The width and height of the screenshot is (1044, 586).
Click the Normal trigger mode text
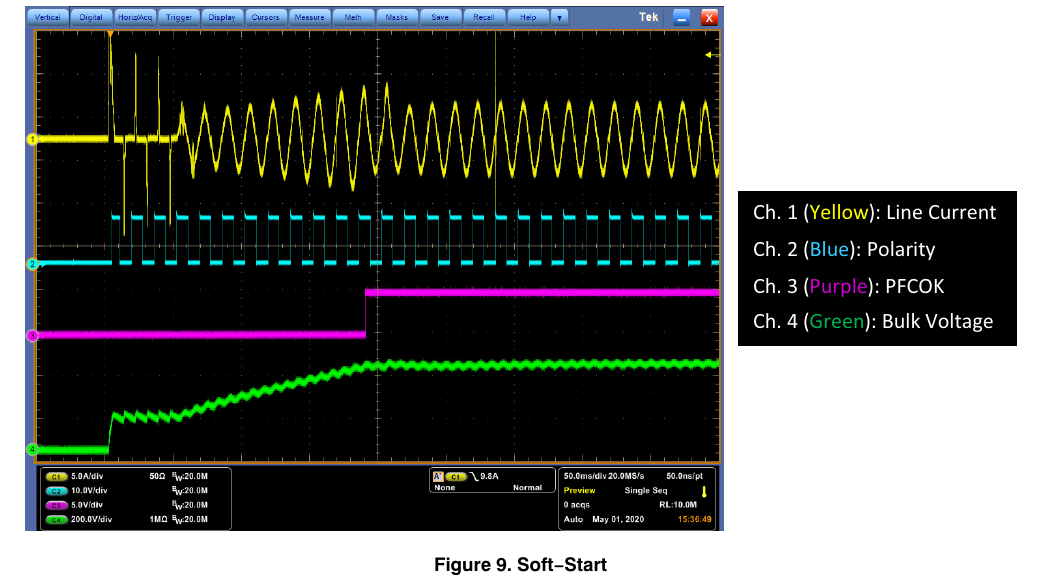(x=527, y=488)
